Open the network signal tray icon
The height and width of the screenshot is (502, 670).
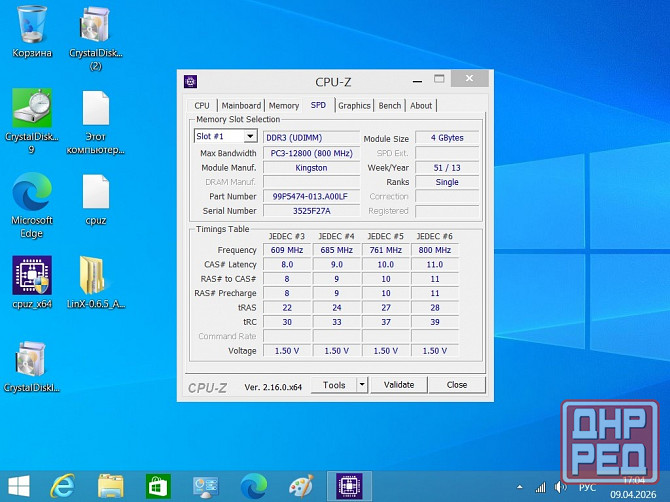[540, 487]
